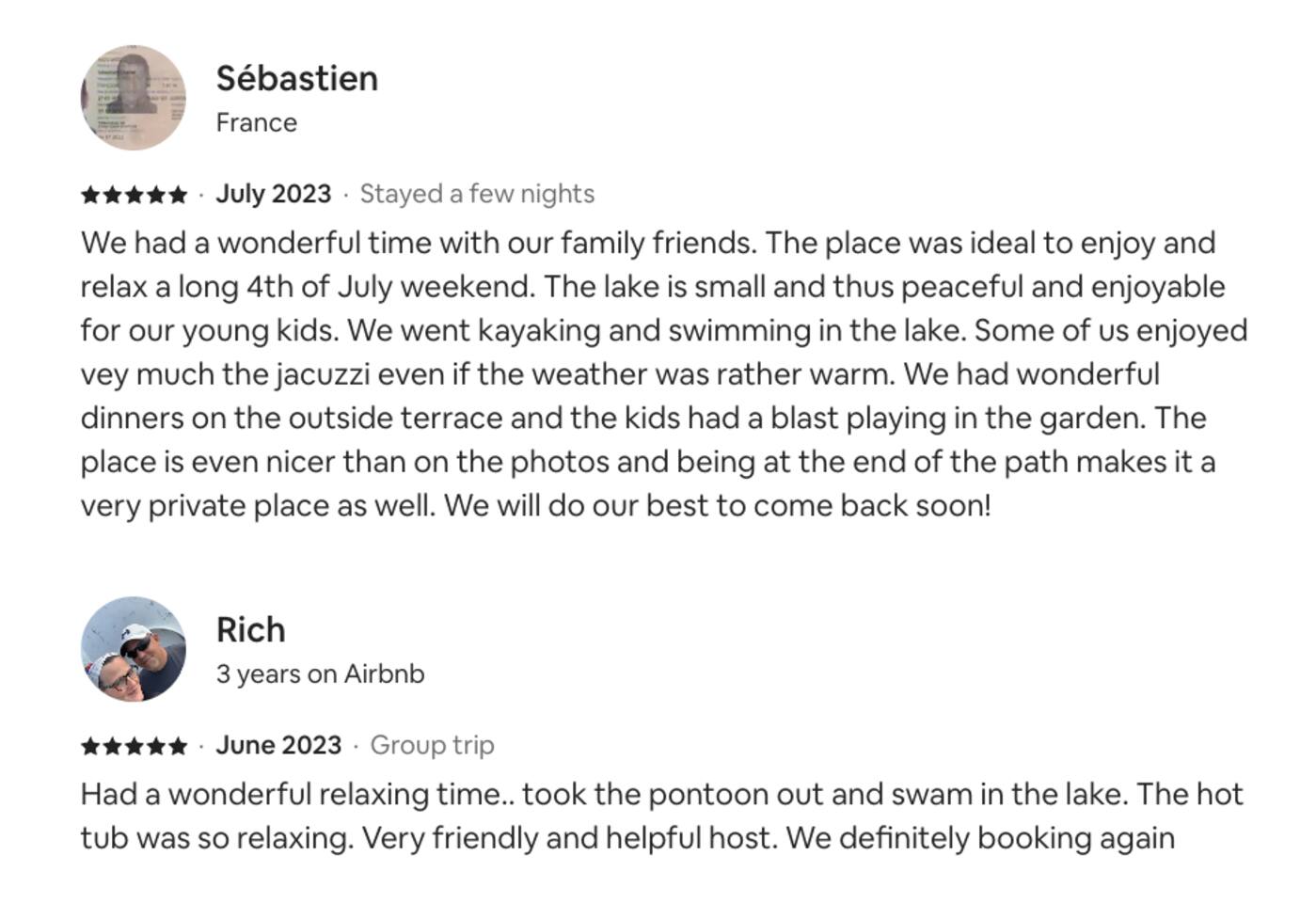1316x903 pixels.
Task: Click the third star in Rich's rating
Action: 135,746
